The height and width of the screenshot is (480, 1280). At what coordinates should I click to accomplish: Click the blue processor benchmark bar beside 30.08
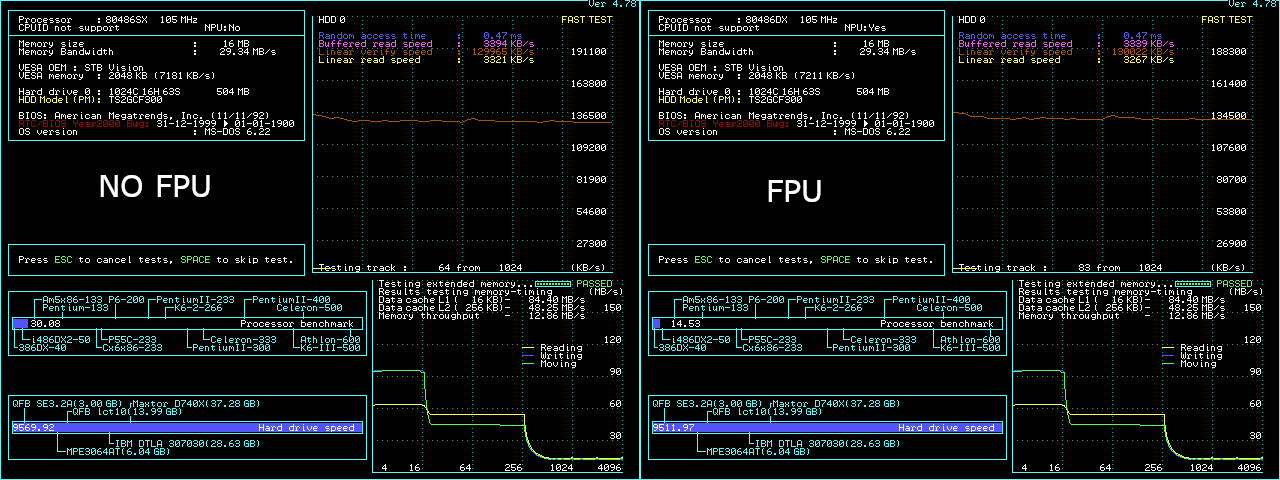pyautogui.click(x=20, y=324)
